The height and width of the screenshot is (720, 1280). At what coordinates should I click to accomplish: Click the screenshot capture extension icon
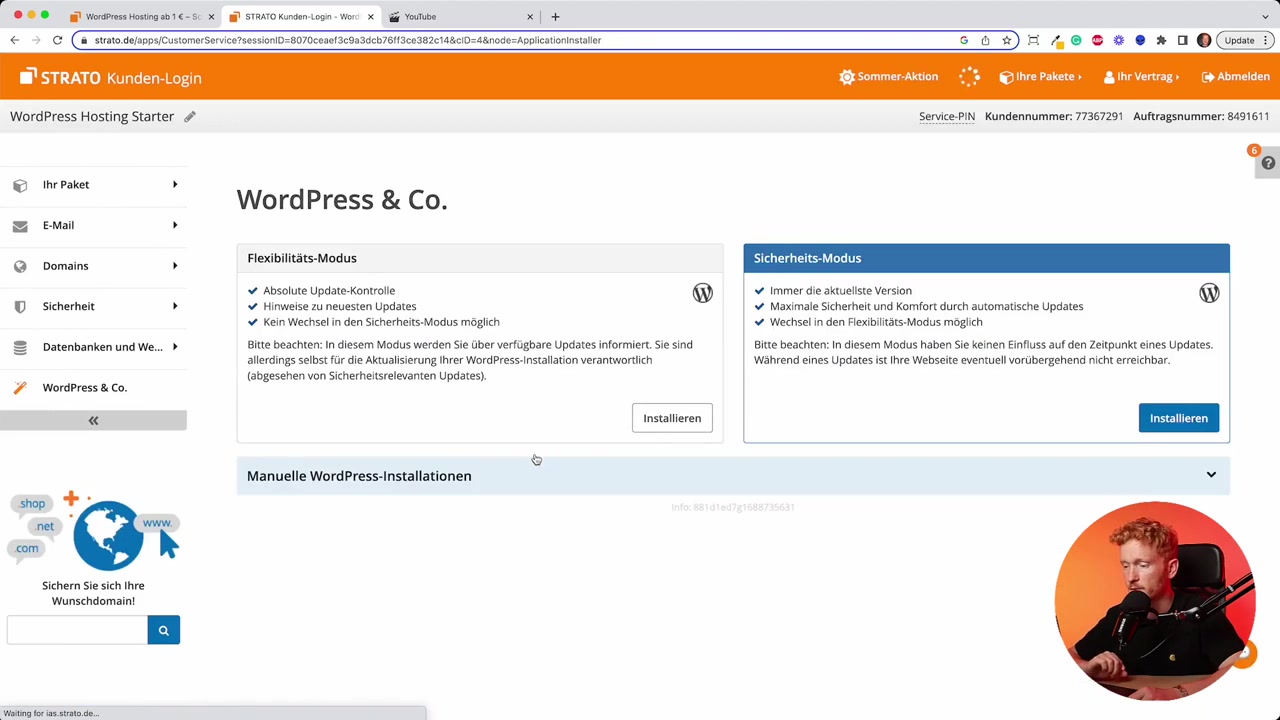1033,40
